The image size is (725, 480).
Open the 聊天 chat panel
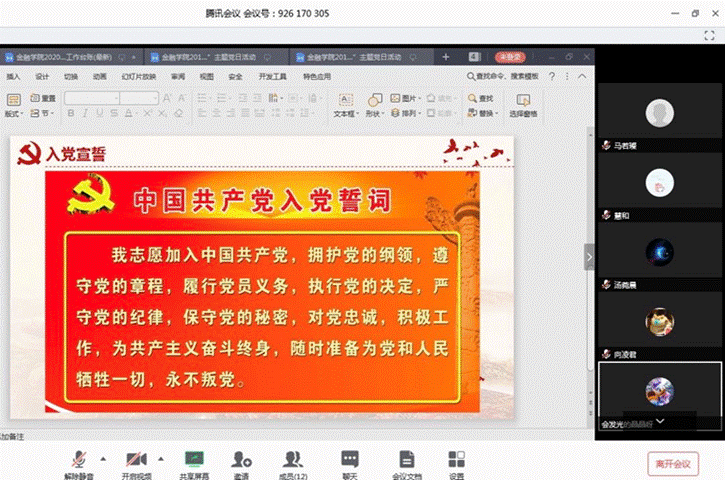(349, 459)
